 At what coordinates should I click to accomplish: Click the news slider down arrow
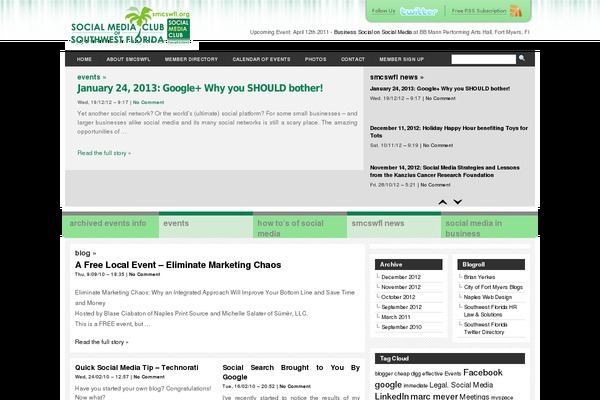458,202
